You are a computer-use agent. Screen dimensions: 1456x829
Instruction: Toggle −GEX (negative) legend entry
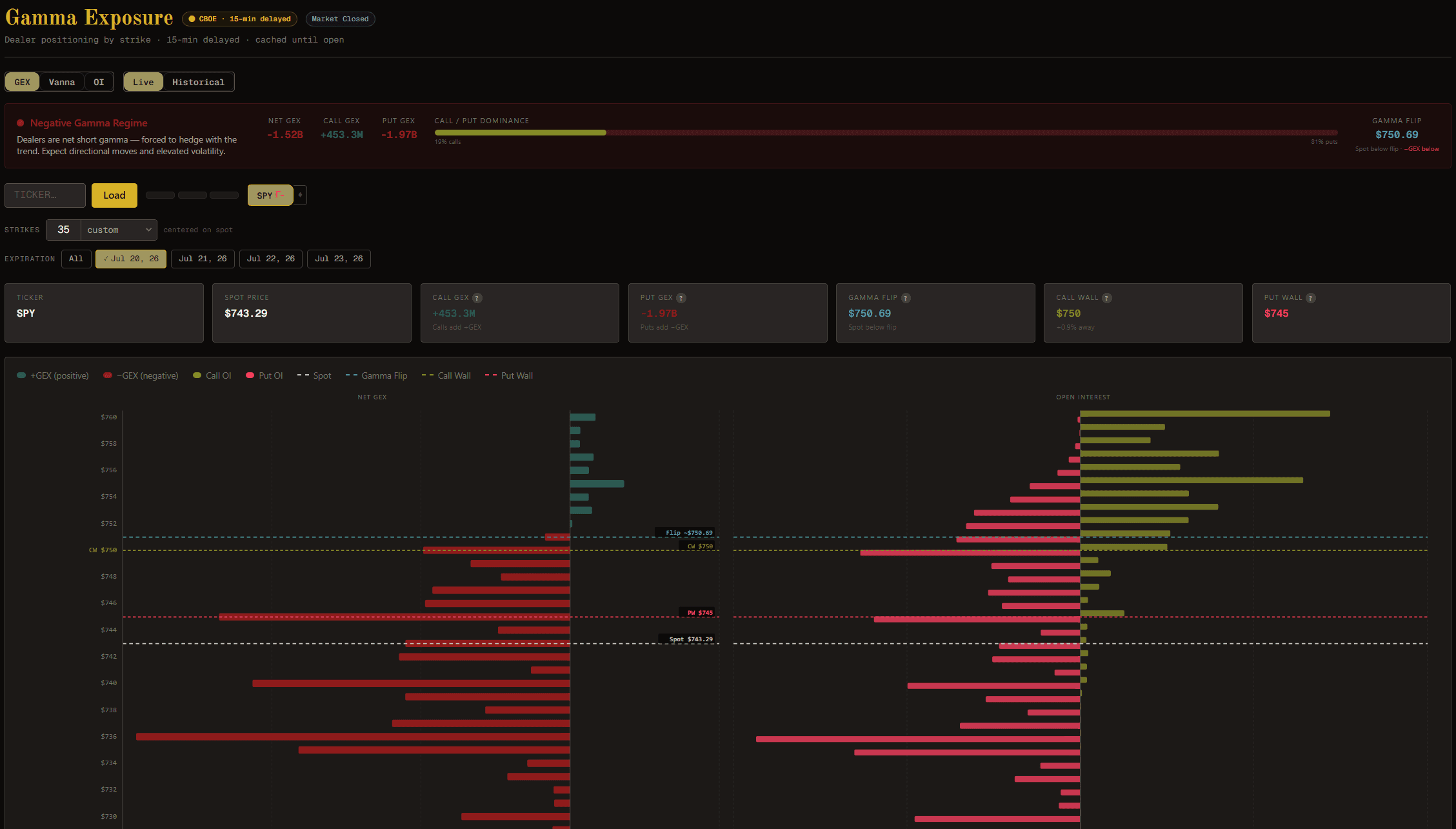click(x=141, y=375)
